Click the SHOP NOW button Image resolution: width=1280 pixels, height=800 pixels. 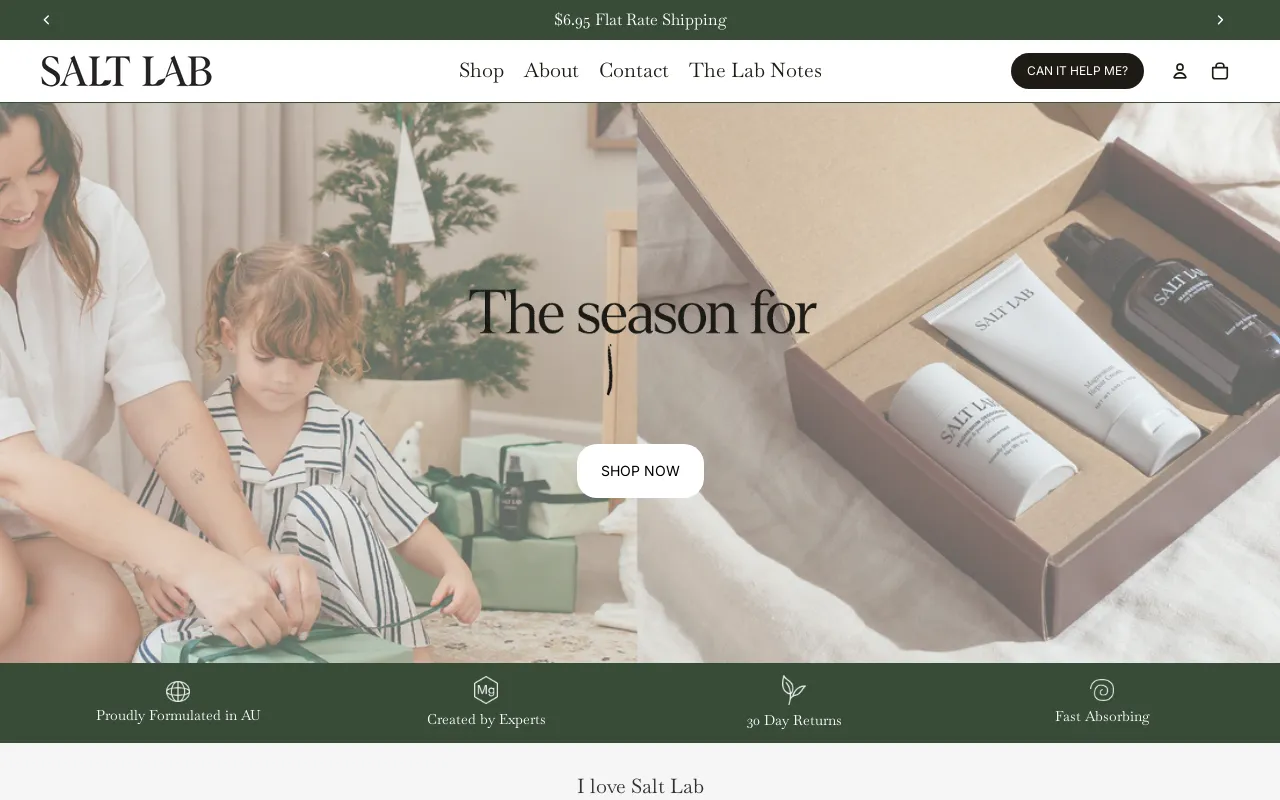[x=640, y=471]
